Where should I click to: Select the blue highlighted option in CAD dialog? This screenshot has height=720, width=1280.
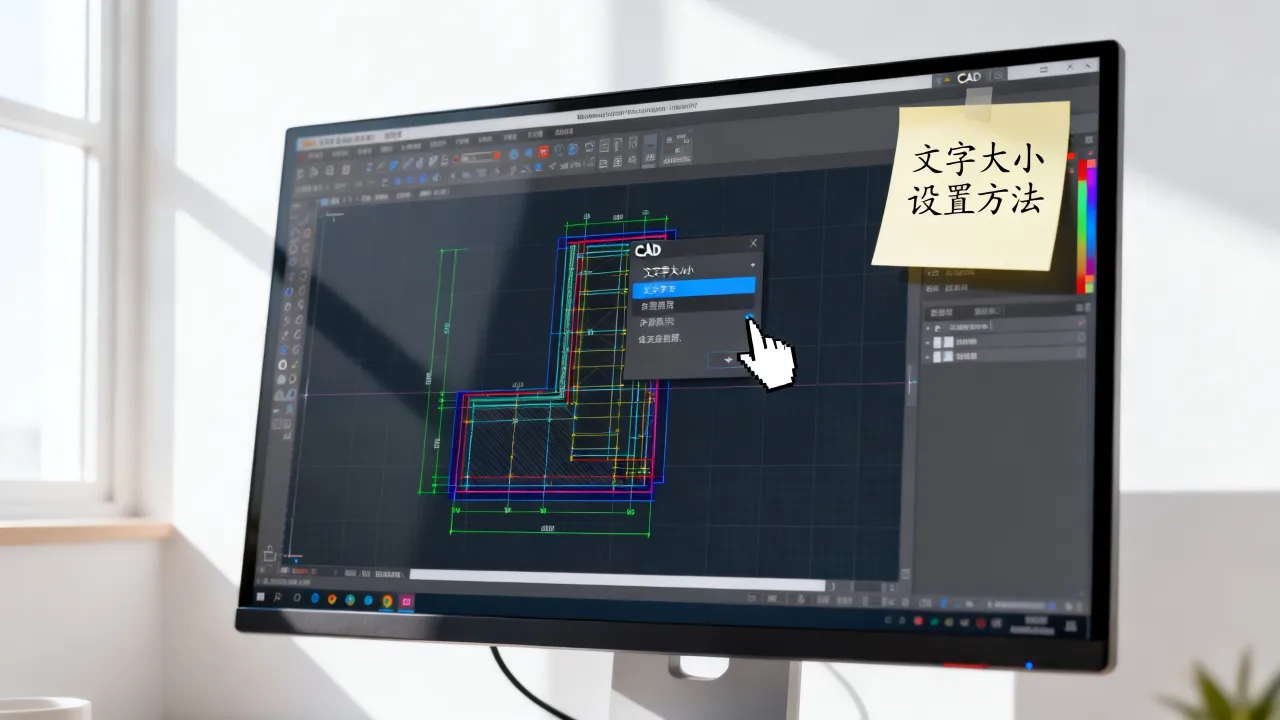click(694, 287)
